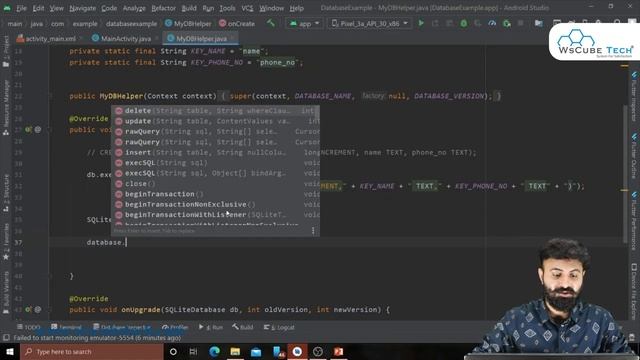Collapse onCreate method fold marker
The height and width of the screenshot is (360, 640).
click(51, 130)
